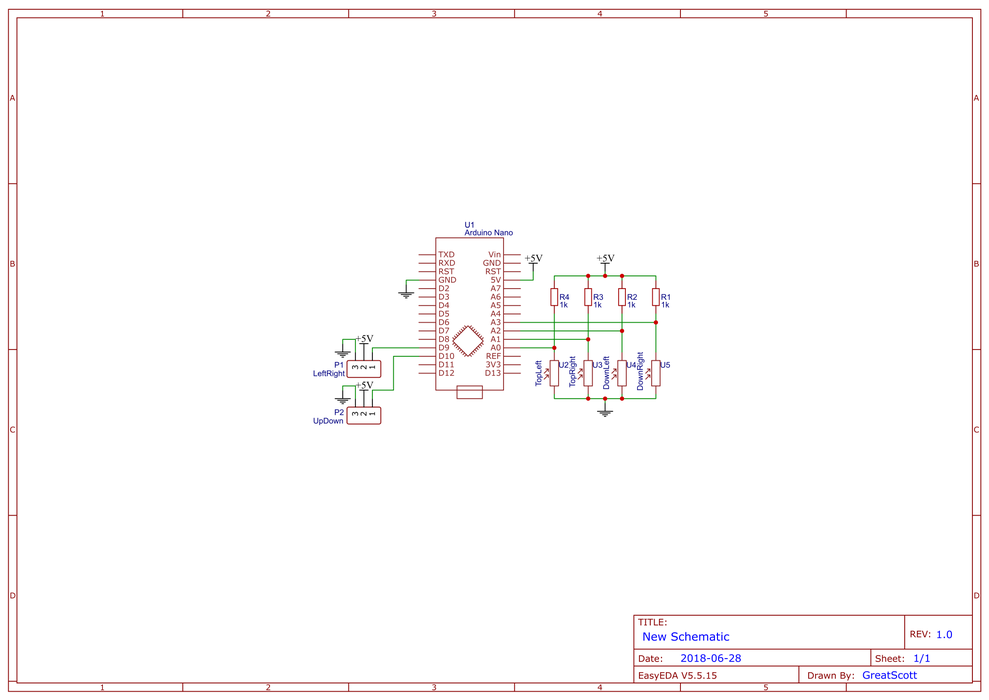The height and width of the screenshot is (700, 989).
Task: Click the green wire from D9 to P1
Action: 395,347
